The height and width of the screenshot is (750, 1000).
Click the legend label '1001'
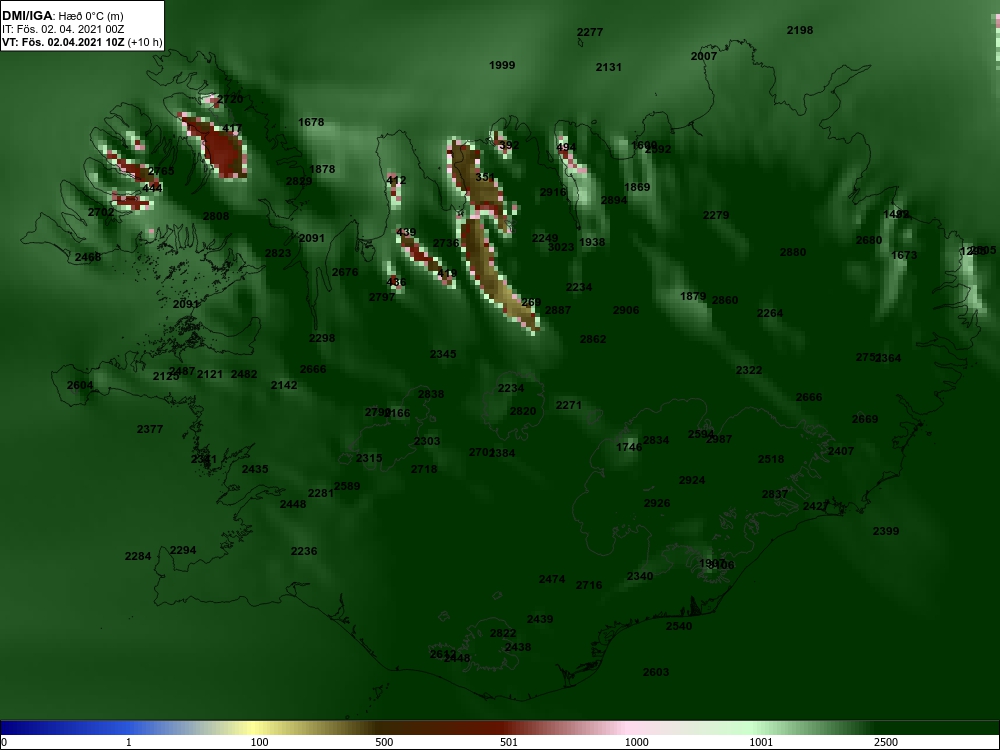point(761,742)
